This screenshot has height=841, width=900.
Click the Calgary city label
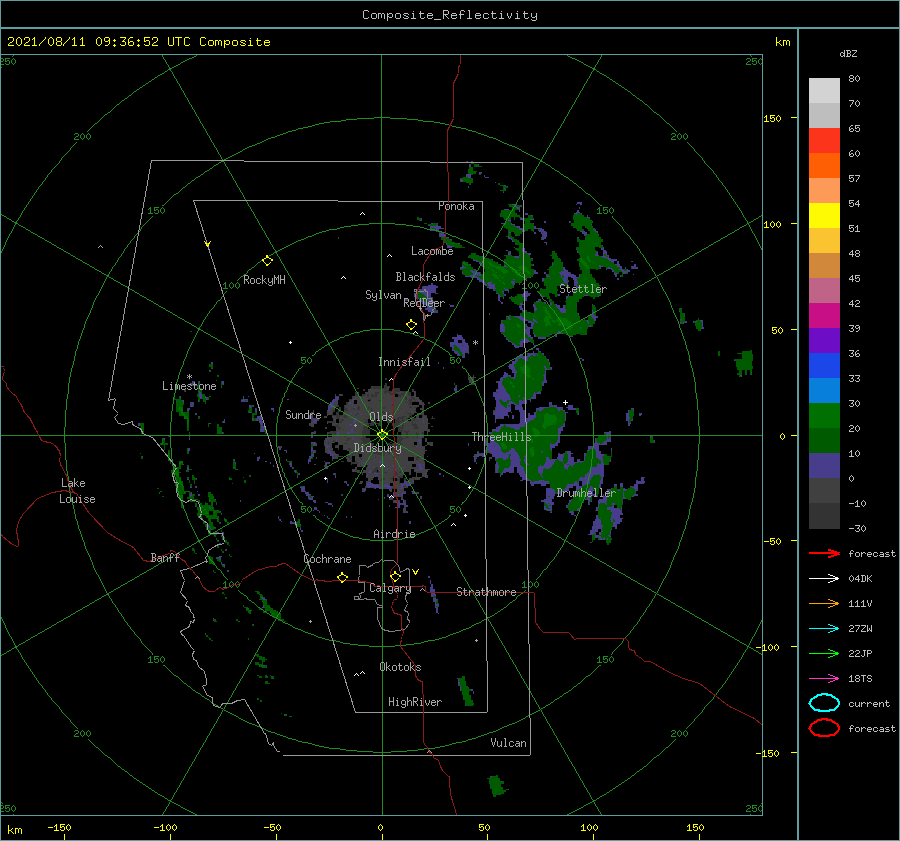[390, 588]
